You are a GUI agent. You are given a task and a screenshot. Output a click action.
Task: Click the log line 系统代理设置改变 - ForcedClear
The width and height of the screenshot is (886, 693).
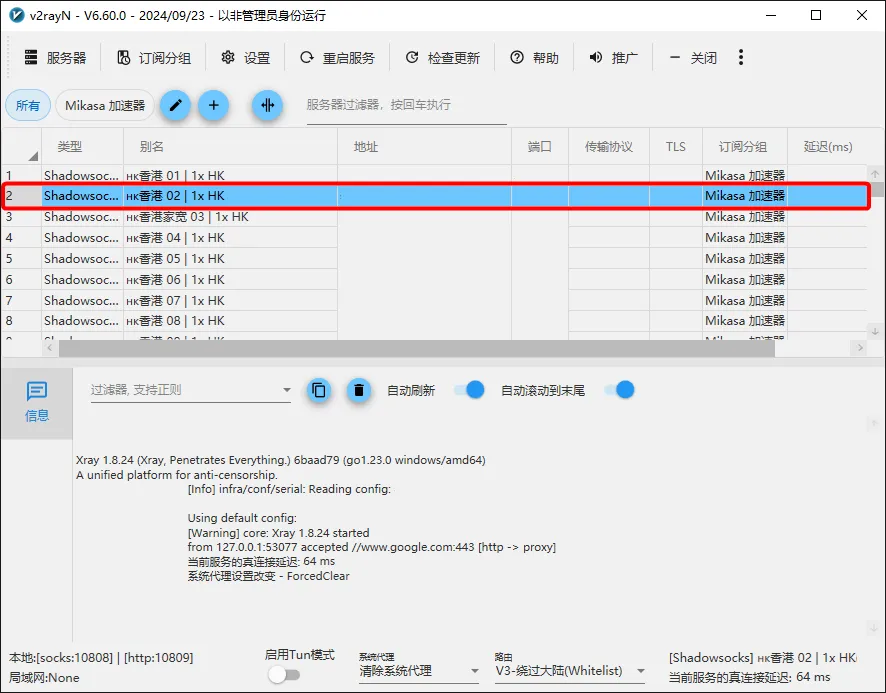coord(268,576)
